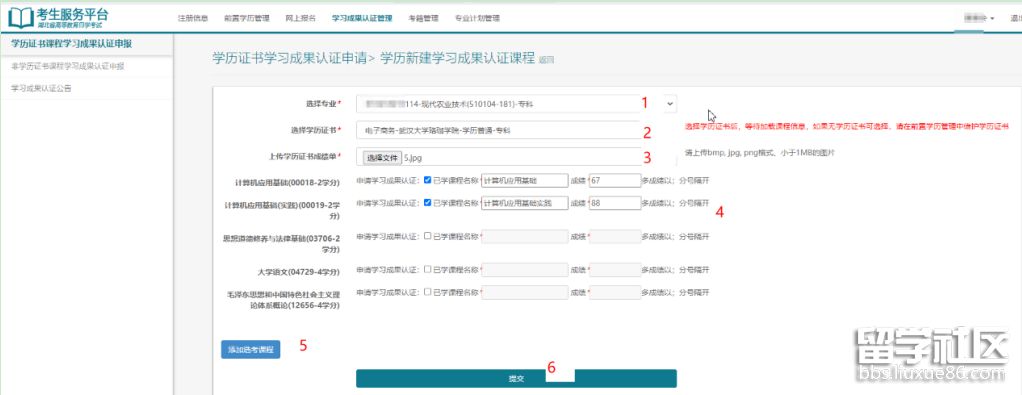
Task: Open the 专业计划管理 menu item
Action: [x=477, y=18]
